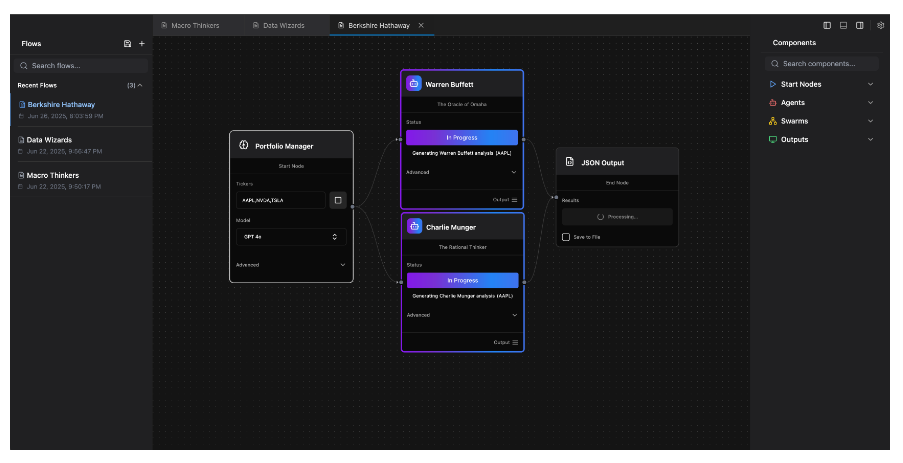Open settings gear icon

tap(880, 25)
